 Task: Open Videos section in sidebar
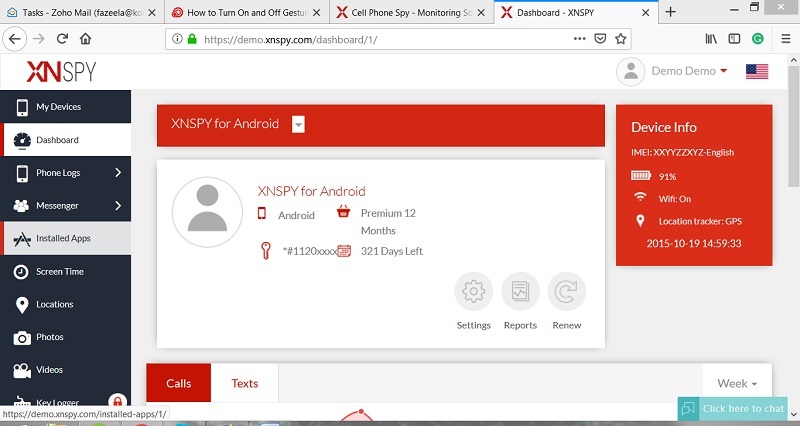pos(65,370)
